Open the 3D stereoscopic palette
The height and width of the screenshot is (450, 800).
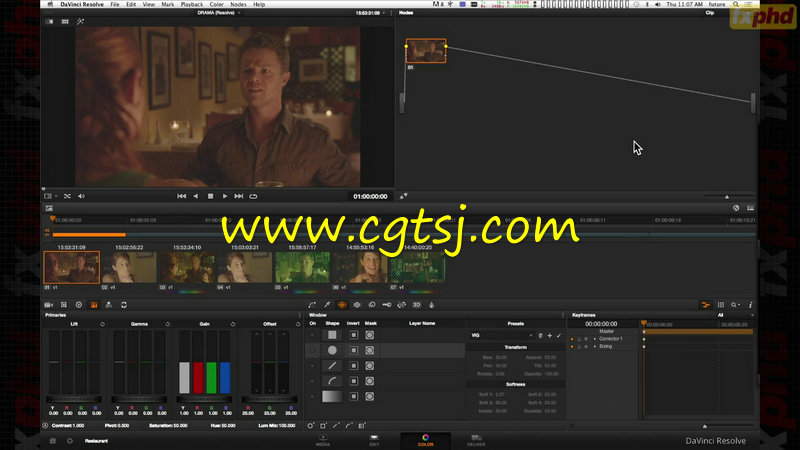click(416, 305)
